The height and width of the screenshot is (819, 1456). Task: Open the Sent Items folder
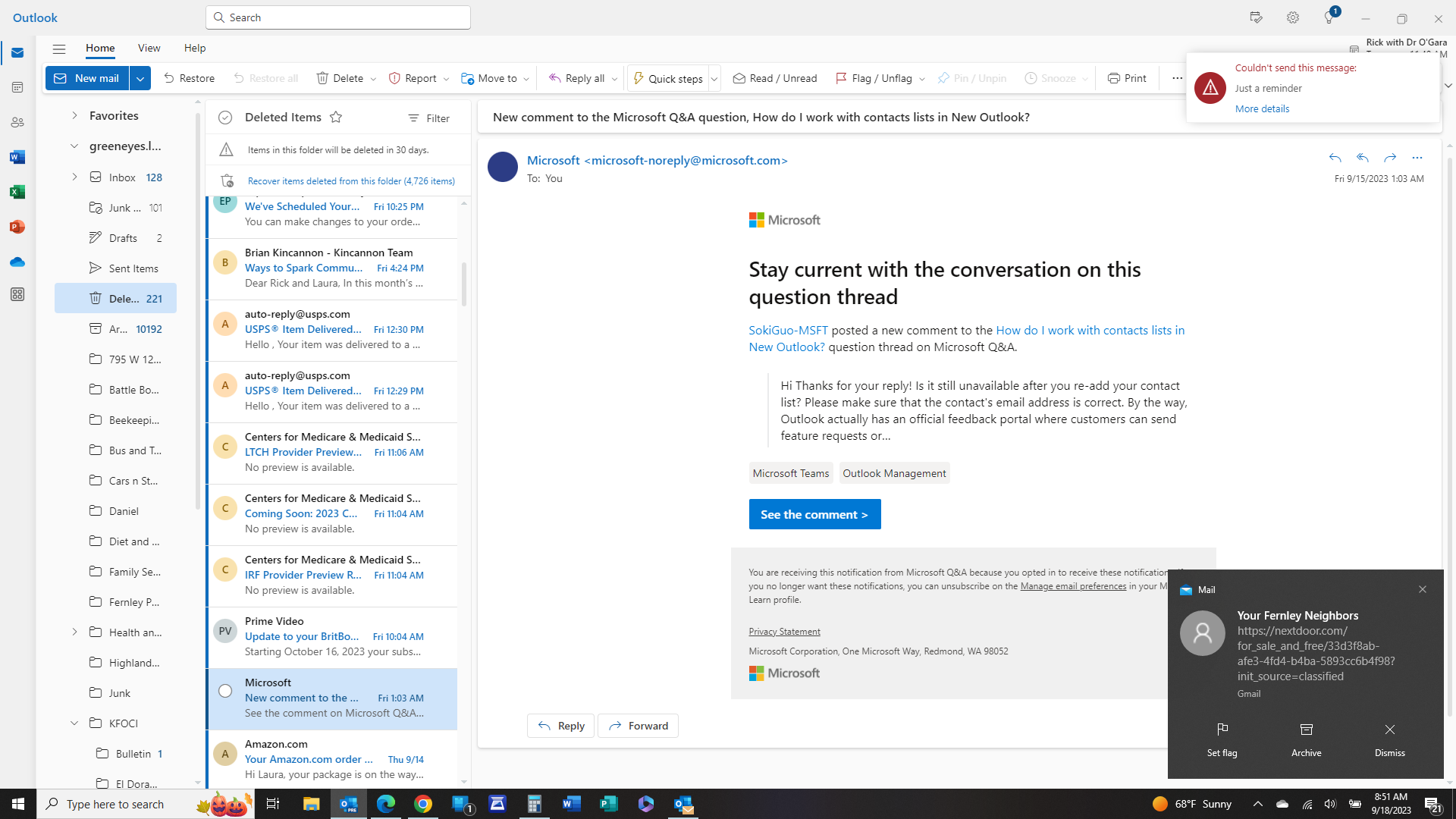115,268
